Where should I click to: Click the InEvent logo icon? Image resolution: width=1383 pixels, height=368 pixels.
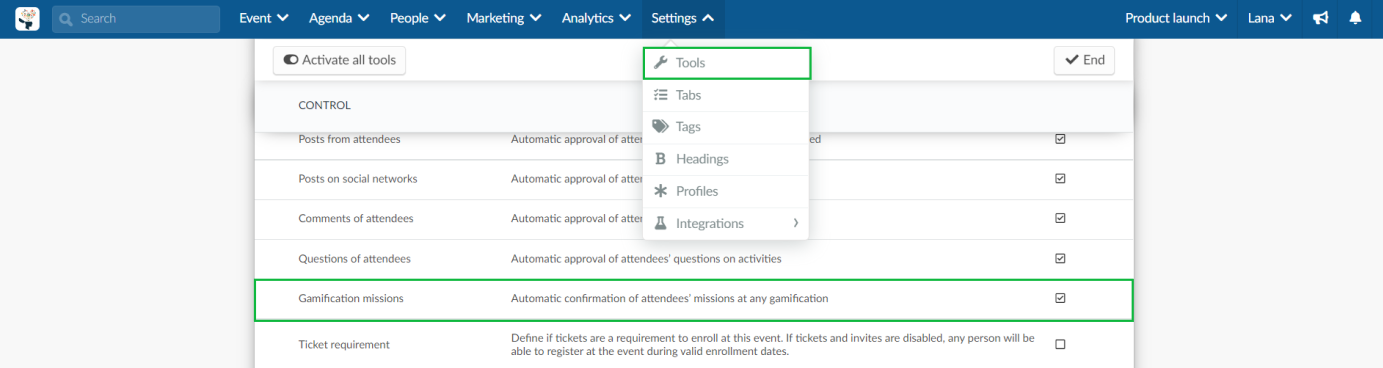tap(27, 18)
